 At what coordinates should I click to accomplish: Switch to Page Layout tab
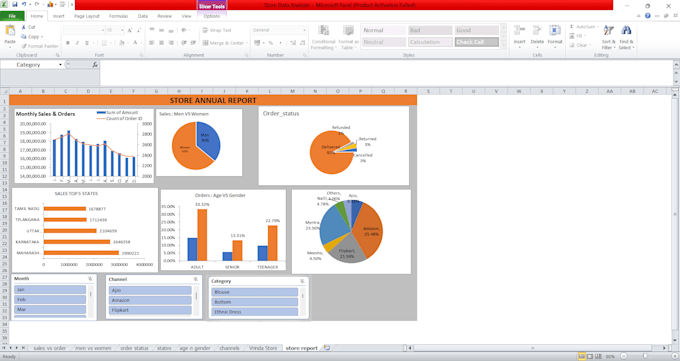click(87, 16)
